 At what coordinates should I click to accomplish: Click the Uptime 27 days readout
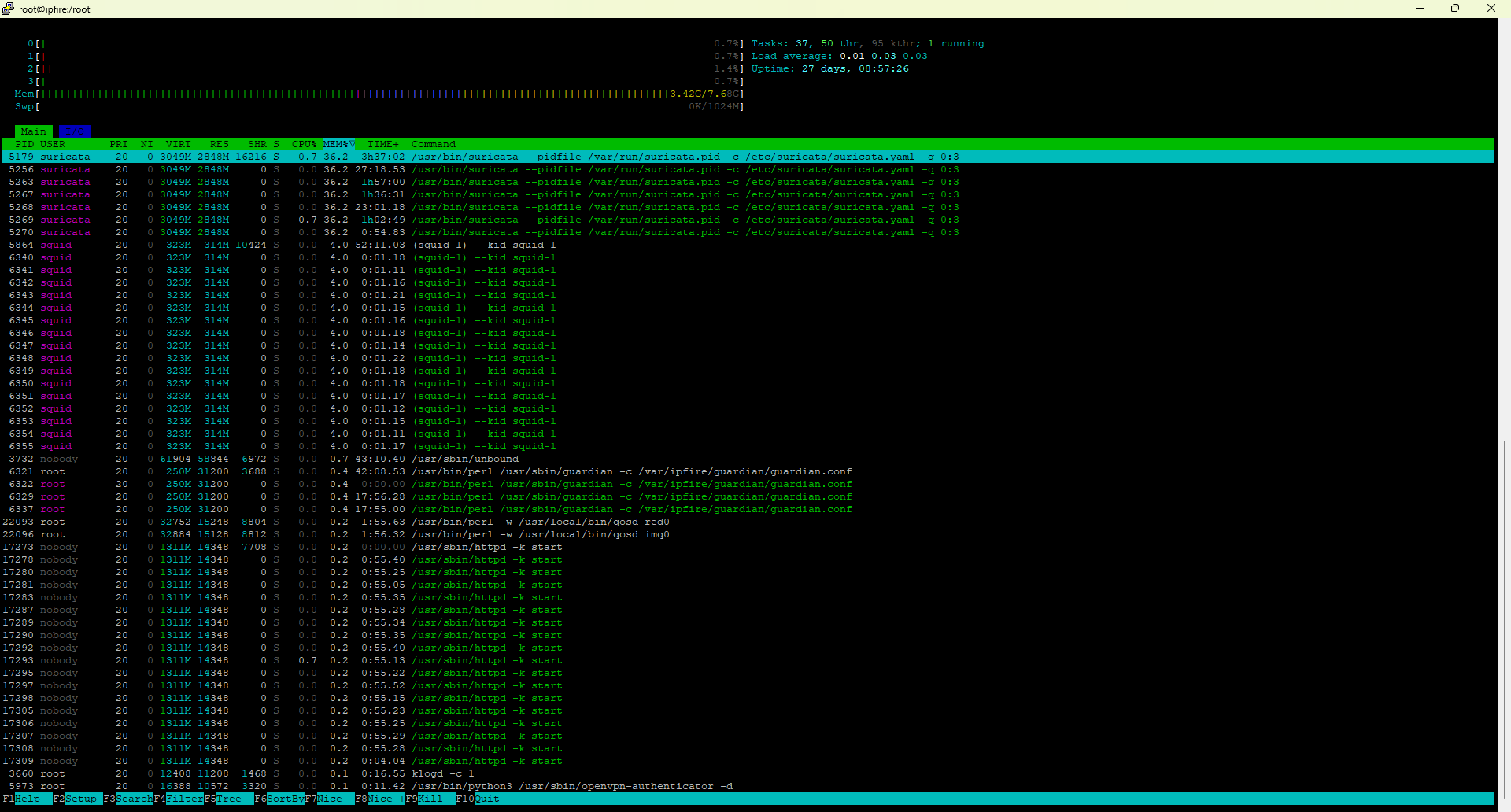click(830, 68)
